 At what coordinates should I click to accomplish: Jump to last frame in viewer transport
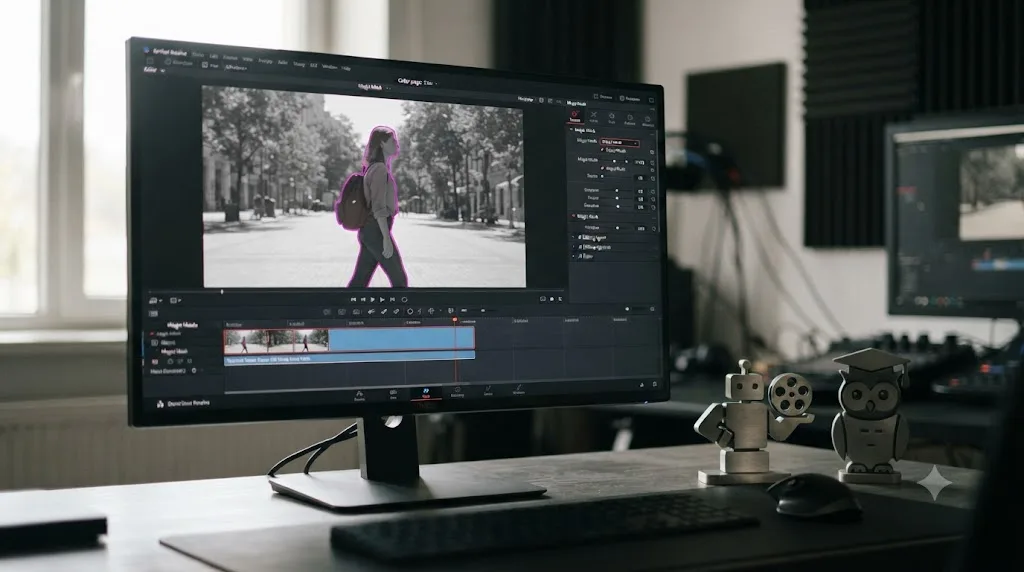click(392, 300)
